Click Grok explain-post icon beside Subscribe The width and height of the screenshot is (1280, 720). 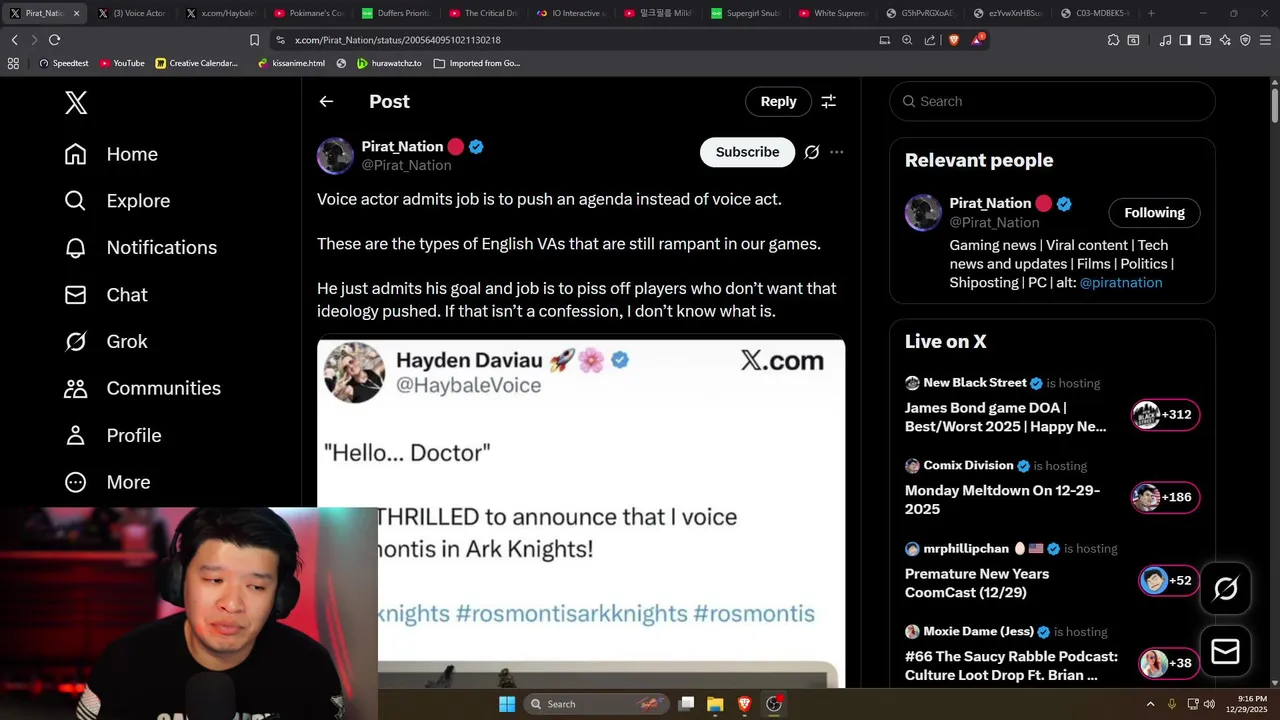(812, 152)
